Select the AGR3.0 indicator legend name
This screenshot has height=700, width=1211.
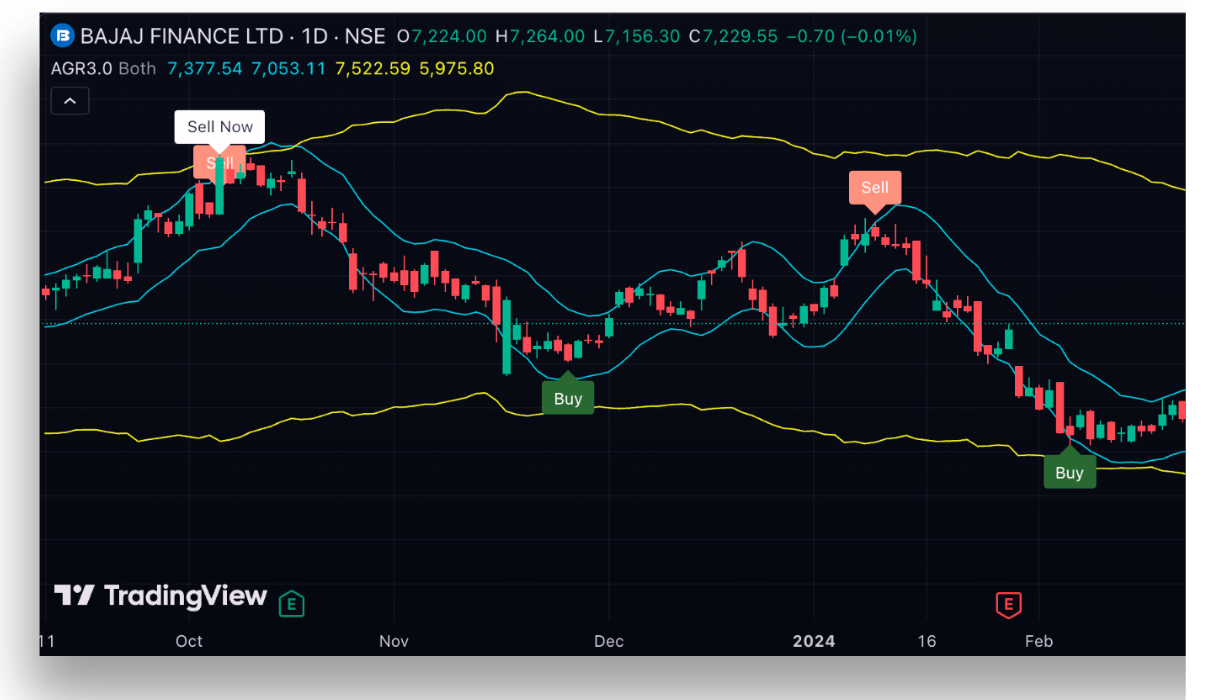pos(81,69)
